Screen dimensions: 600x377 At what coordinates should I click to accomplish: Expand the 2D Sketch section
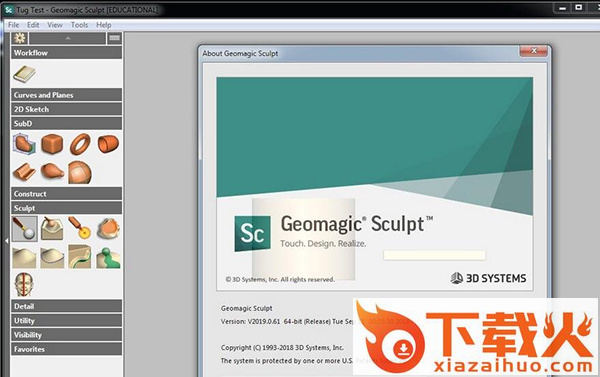tap(67, 109)
